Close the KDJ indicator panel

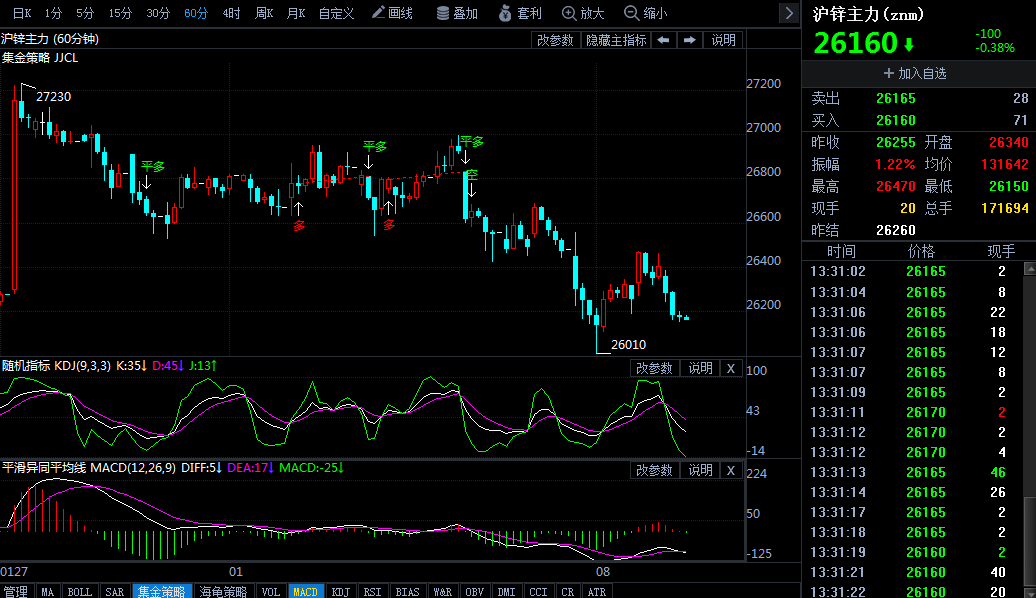point(731,368)
